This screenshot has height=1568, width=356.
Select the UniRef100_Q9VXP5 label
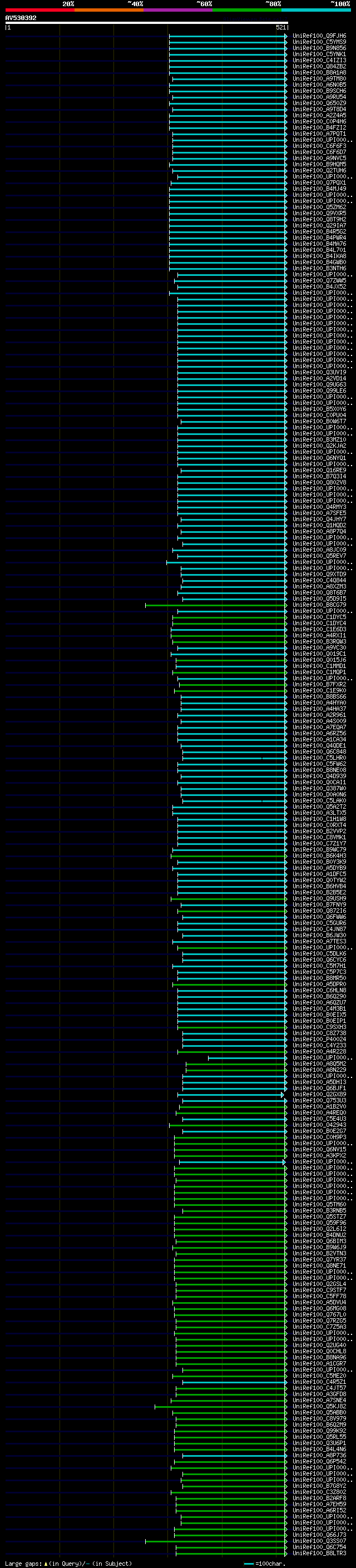[x=319, y=213]
